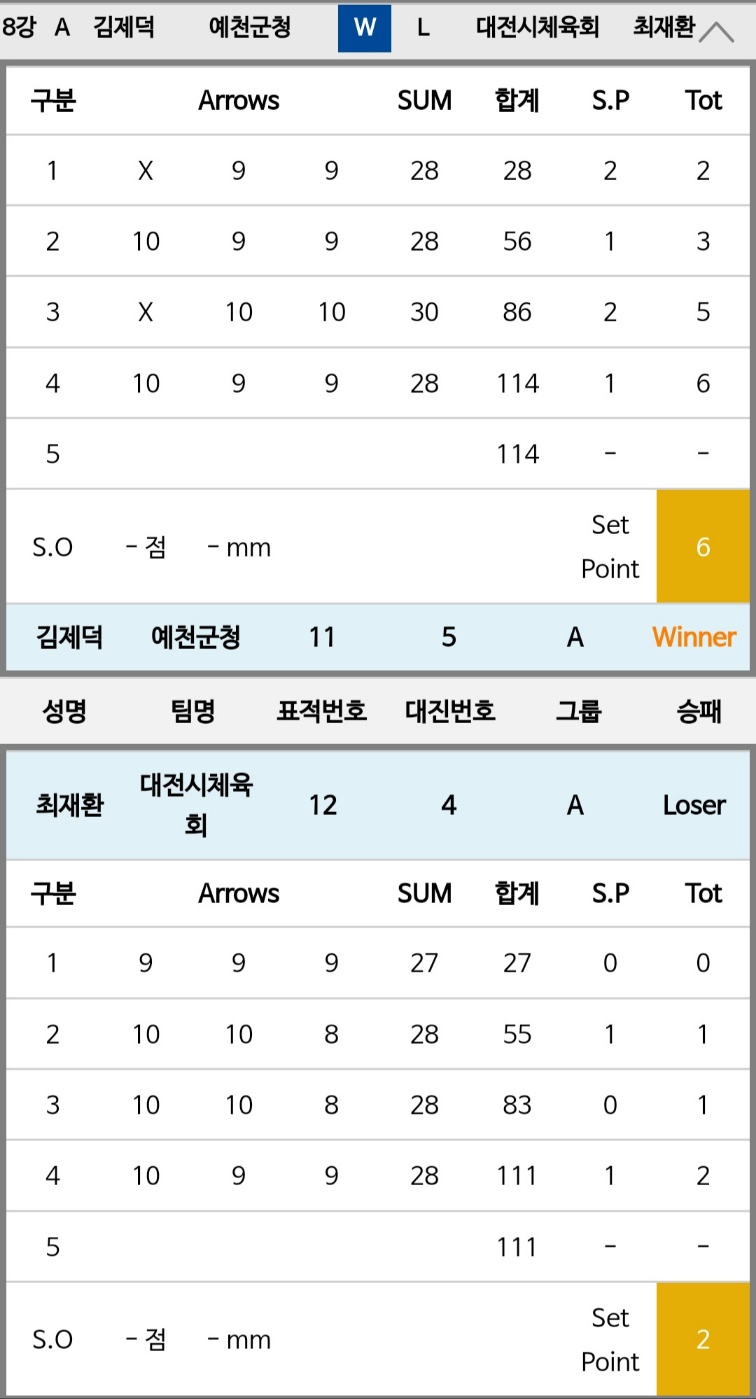Click cumulative total 114 in set 4 row

tap(518, 383)
